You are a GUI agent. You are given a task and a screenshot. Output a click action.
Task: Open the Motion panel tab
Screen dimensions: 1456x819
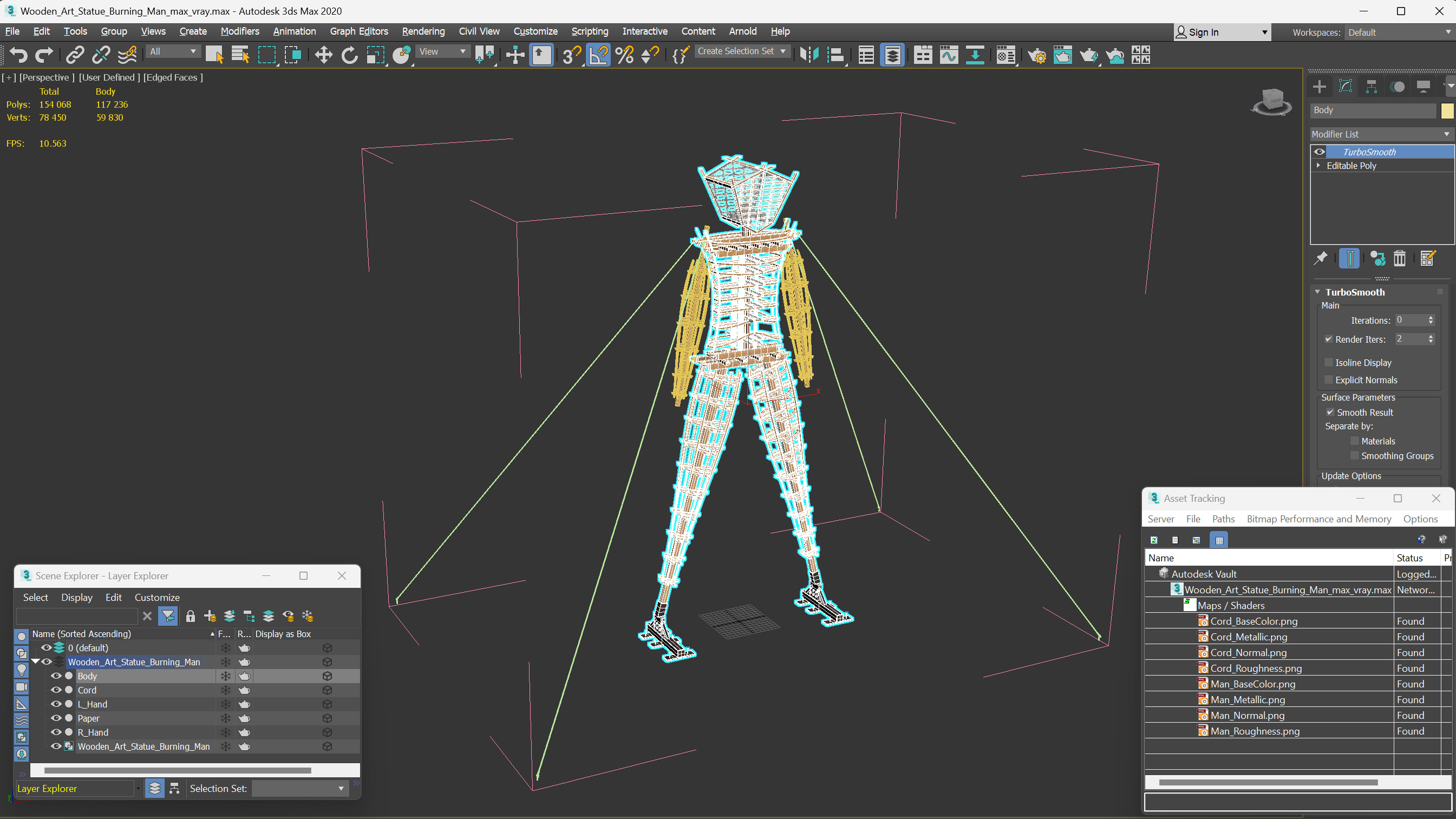click(1397, 87)
